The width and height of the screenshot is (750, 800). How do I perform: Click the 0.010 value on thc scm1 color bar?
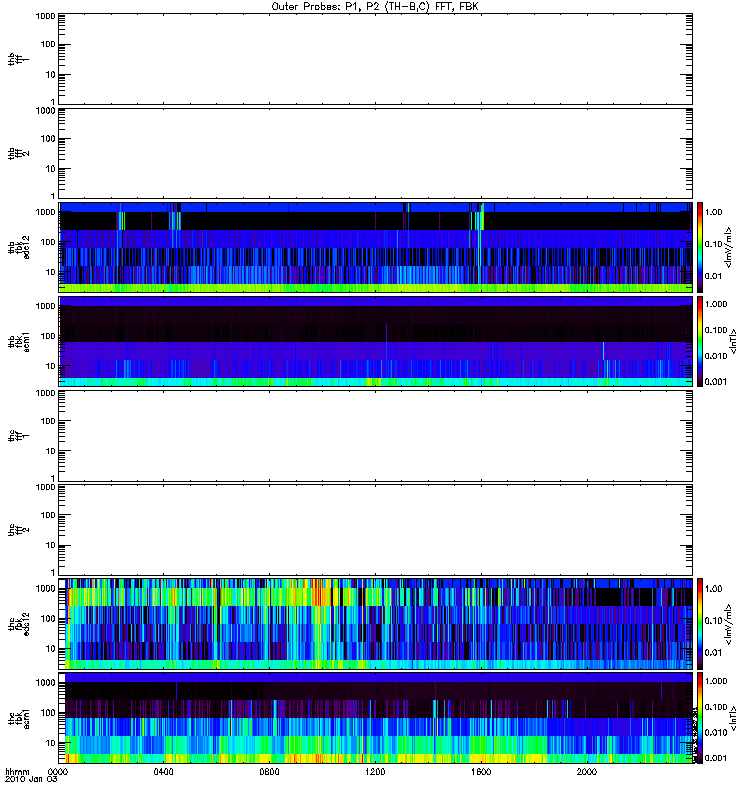[716, 733]
